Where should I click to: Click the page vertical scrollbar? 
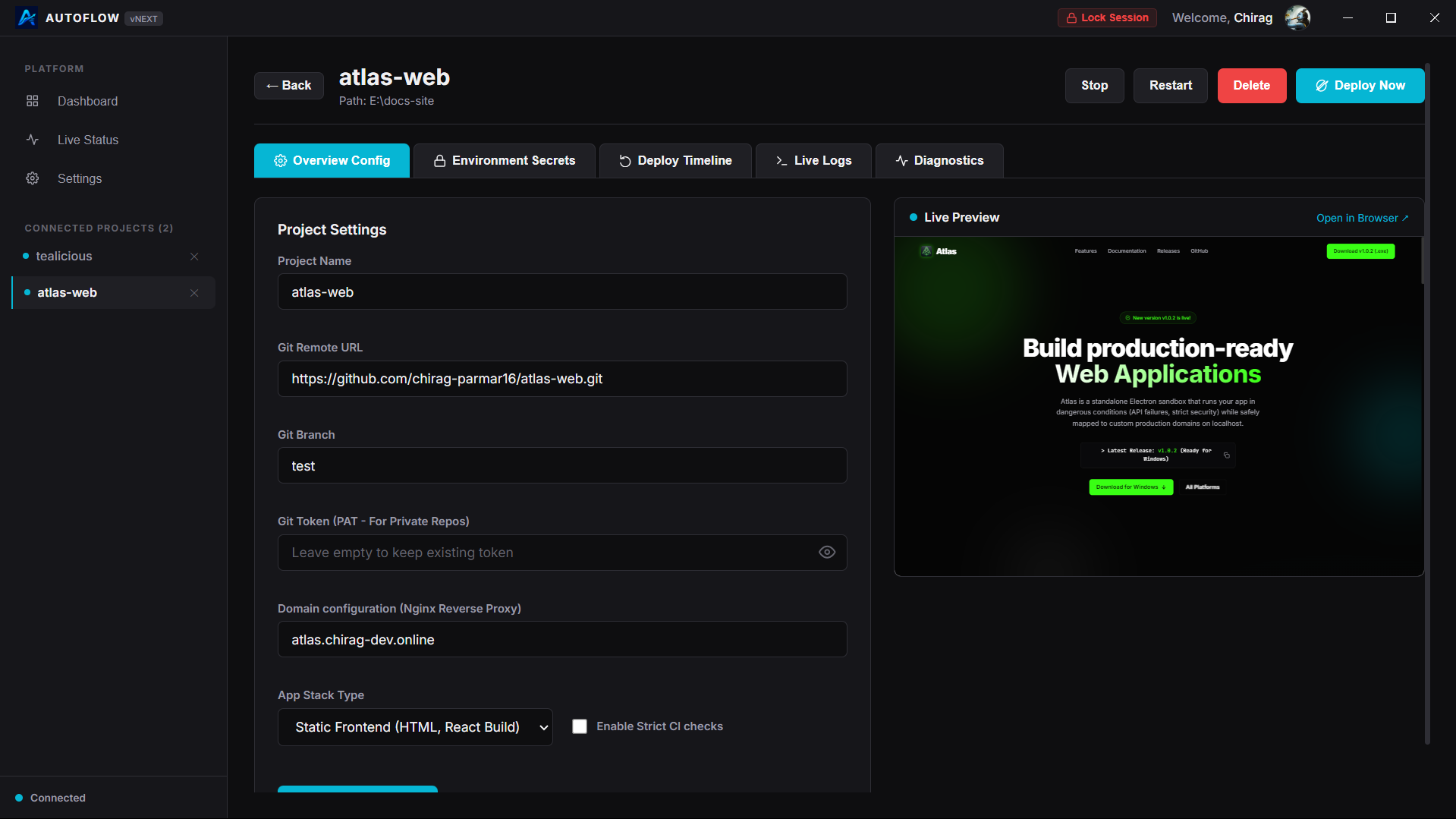(x=1427, y=402)
